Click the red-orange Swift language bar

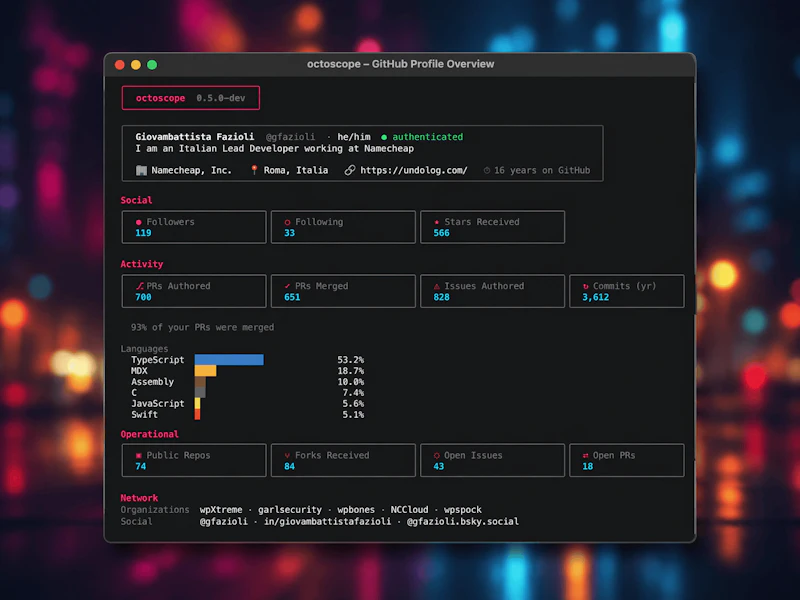[x=197, y=414]
